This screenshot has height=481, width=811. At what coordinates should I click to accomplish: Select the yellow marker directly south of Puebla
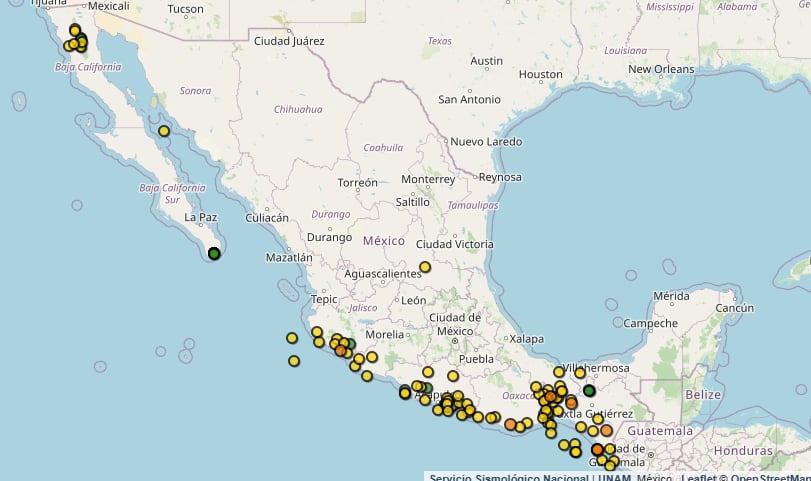453,376
